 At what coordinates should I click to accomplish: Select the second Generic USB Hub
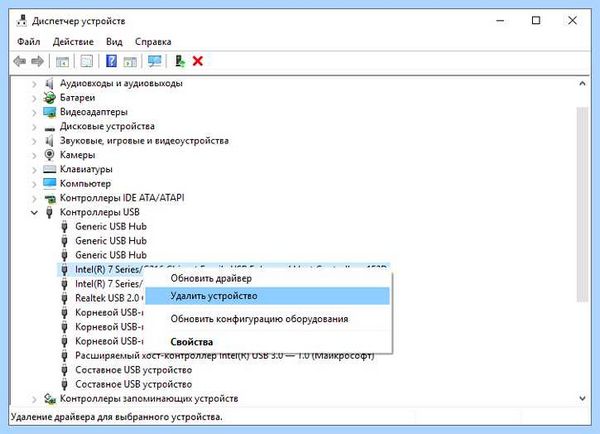coord(111,241)
